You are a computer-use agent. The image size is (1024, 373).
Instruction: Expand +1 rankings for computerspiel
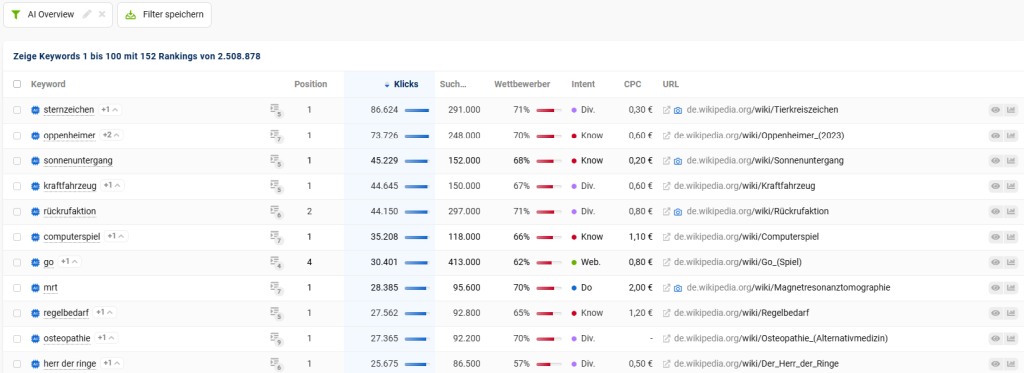[116, 236]
